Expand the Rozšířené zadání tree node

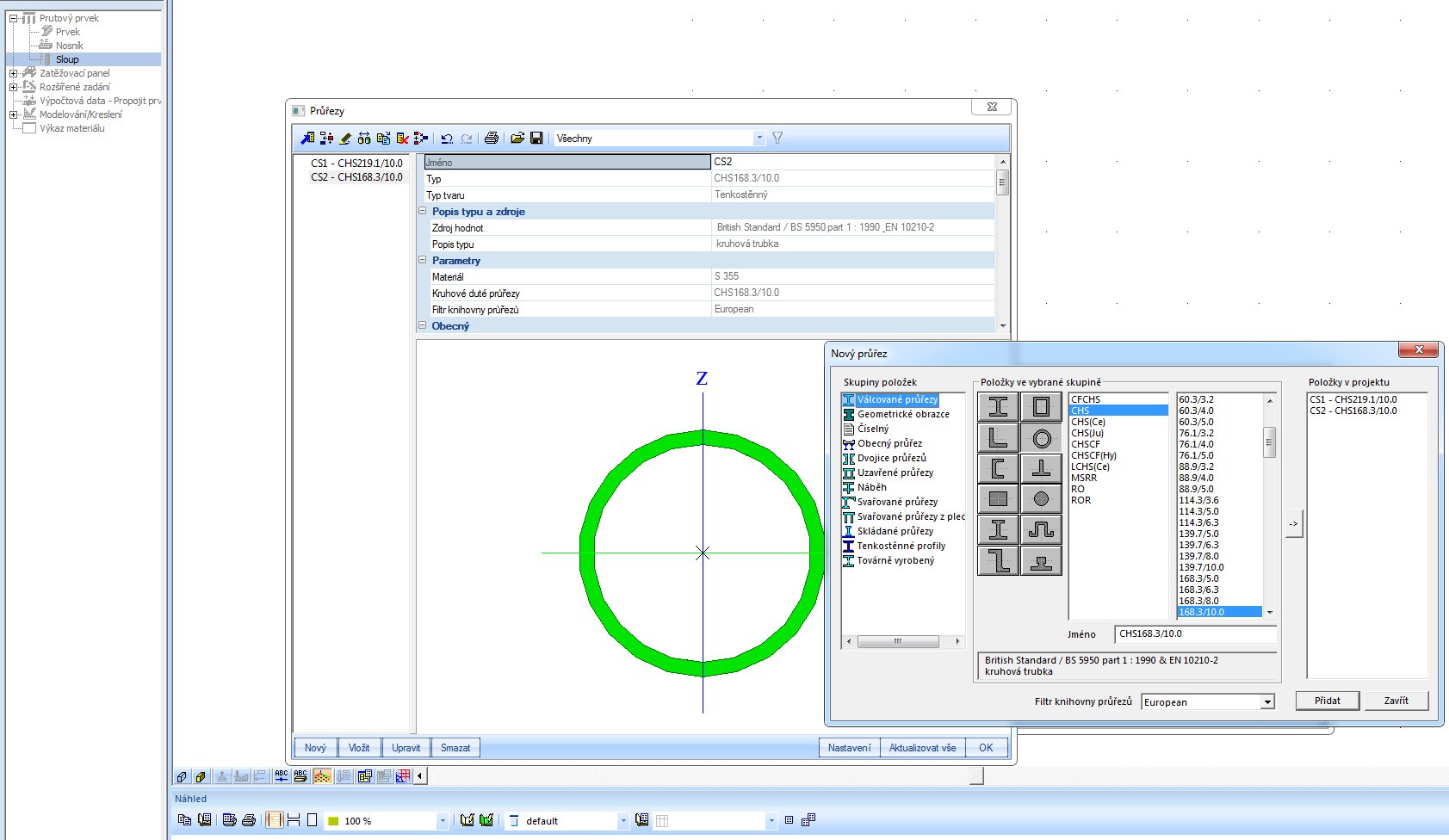point(13,87)
